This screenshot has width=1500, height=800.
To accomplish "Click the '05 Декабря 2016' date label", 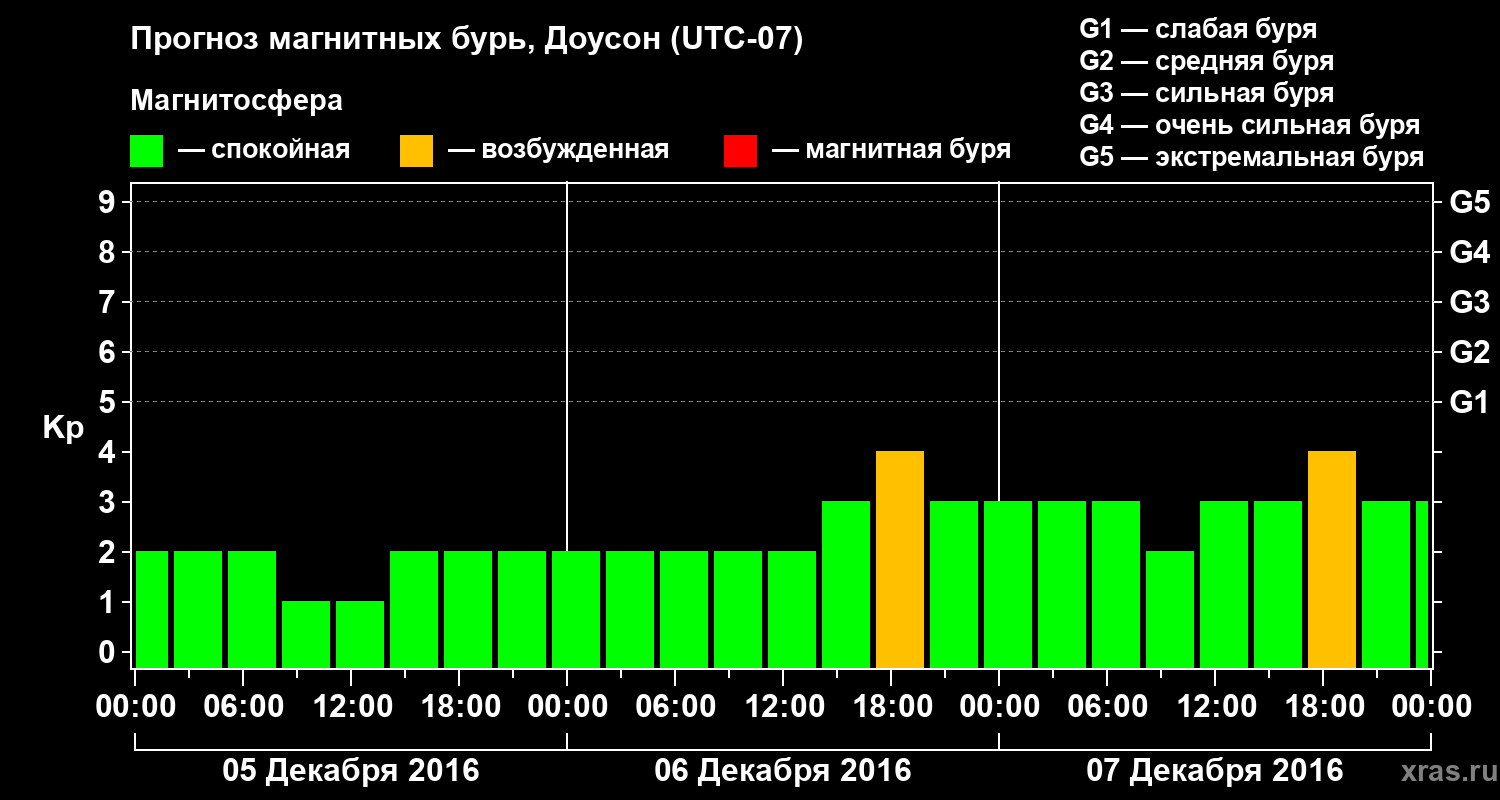I will pyautogui.click(x=350, y=771).
